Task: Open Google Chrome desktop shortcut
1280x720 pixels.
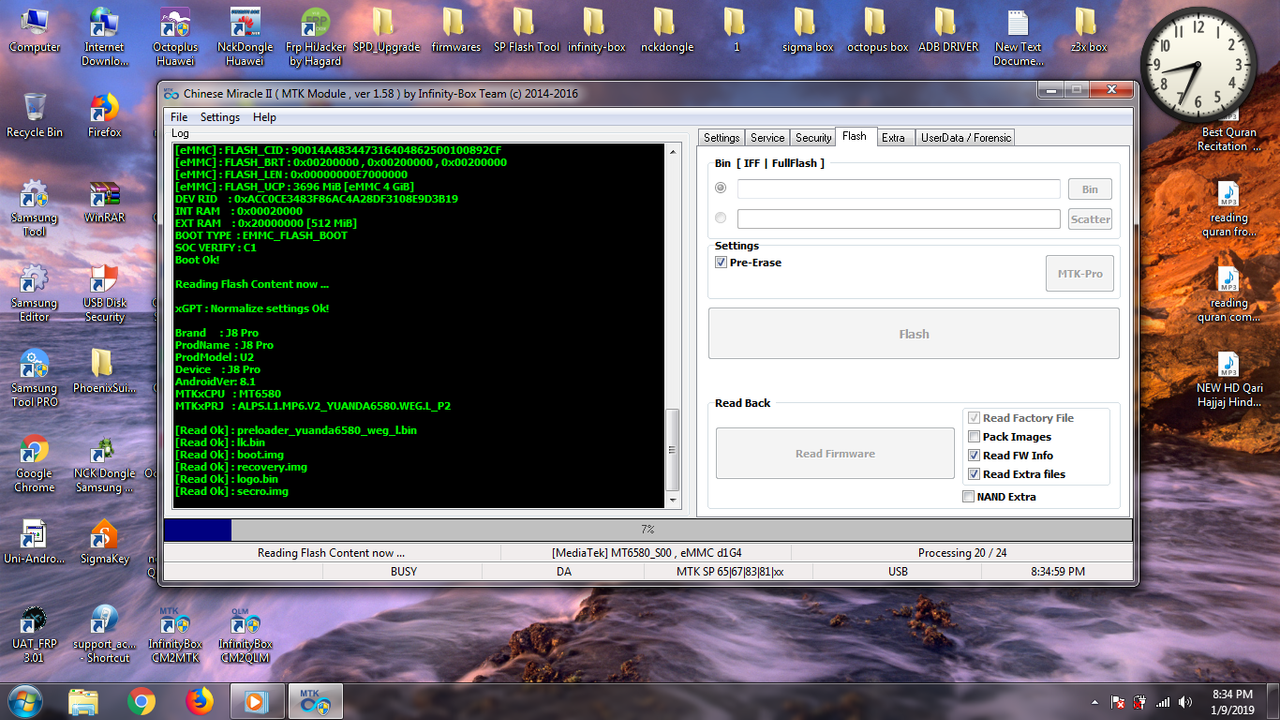Action: click(34, 465)
